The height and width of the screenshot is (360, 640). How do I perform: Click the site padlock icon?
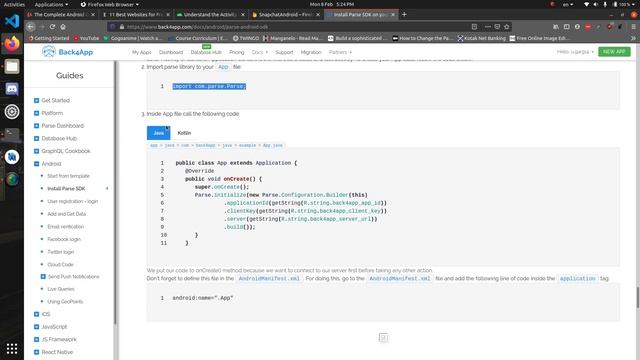click(x=122, y=27)
